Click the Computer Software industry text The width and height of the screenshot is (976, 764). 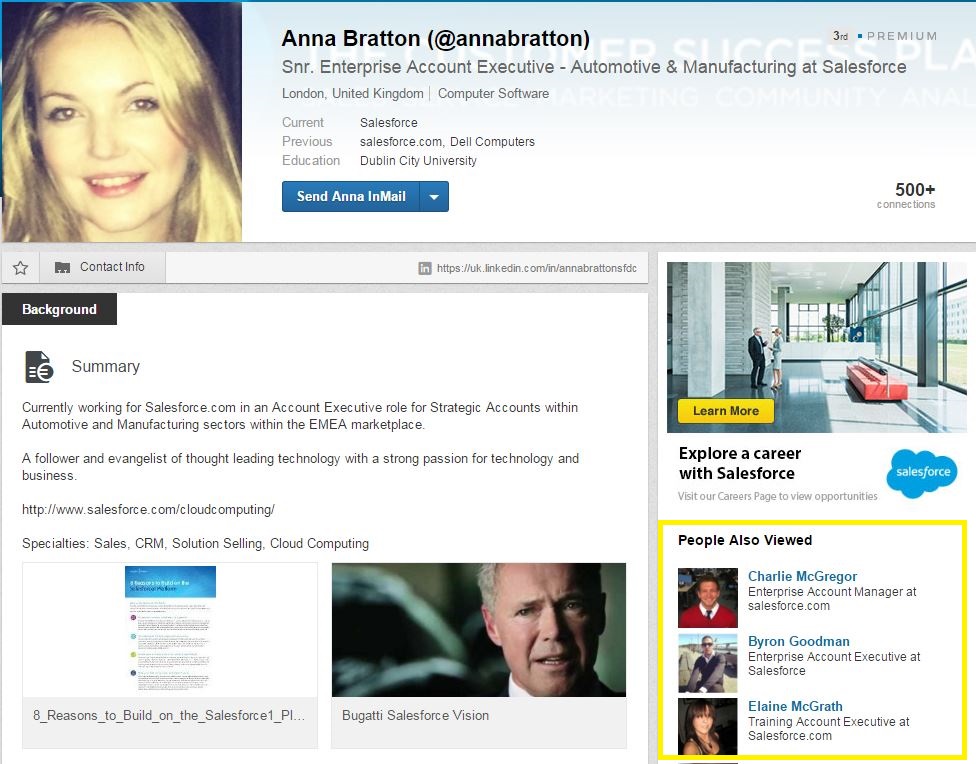493,93
